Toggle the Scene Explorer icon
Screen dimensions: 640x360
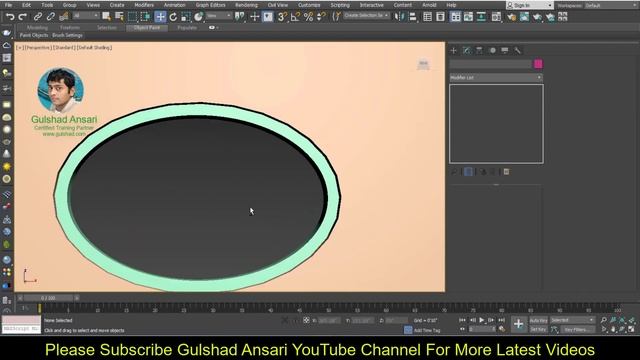tap(427, 17)
